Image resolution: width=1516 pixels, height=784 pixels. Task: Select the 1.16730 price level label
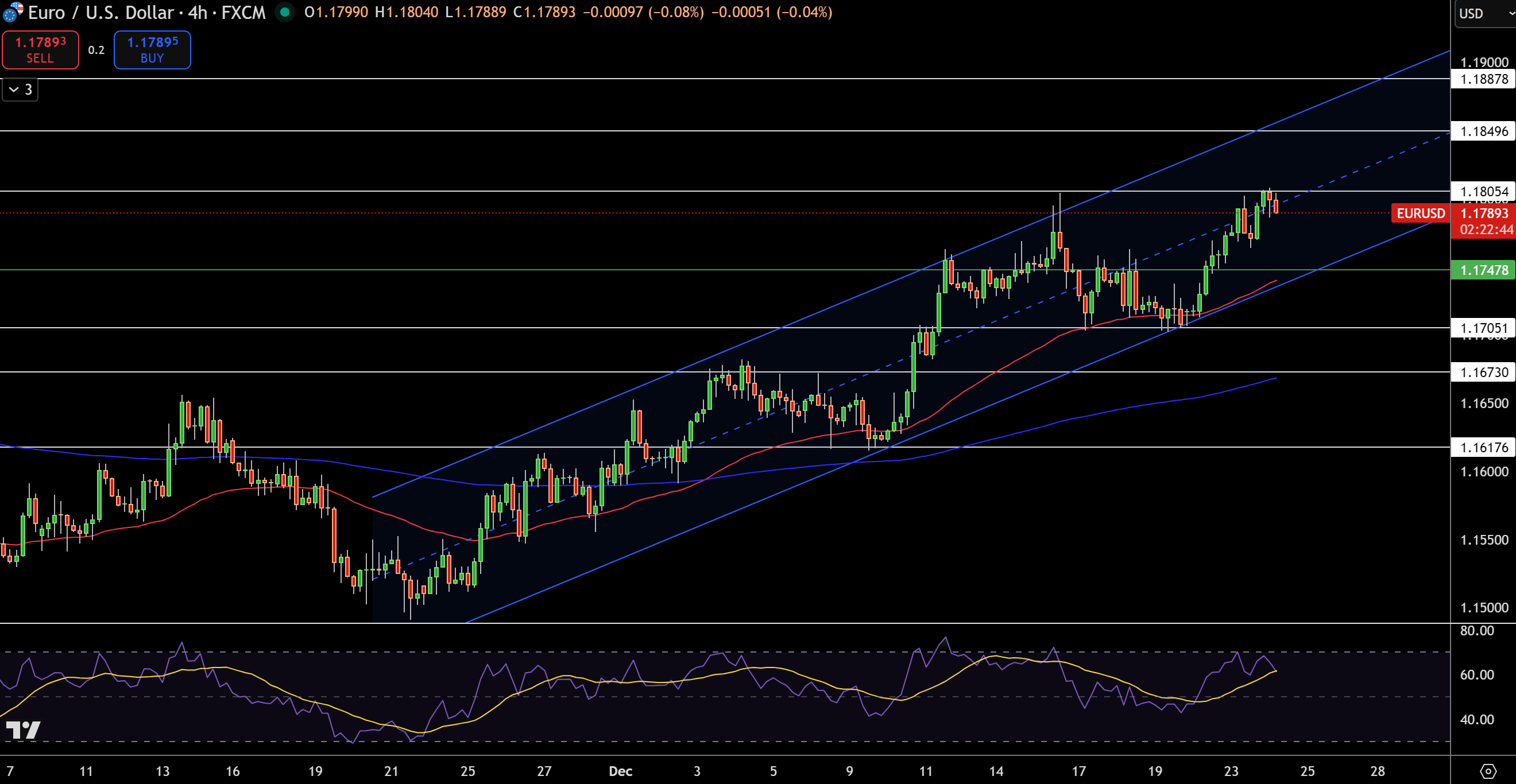coord(1484,372)
